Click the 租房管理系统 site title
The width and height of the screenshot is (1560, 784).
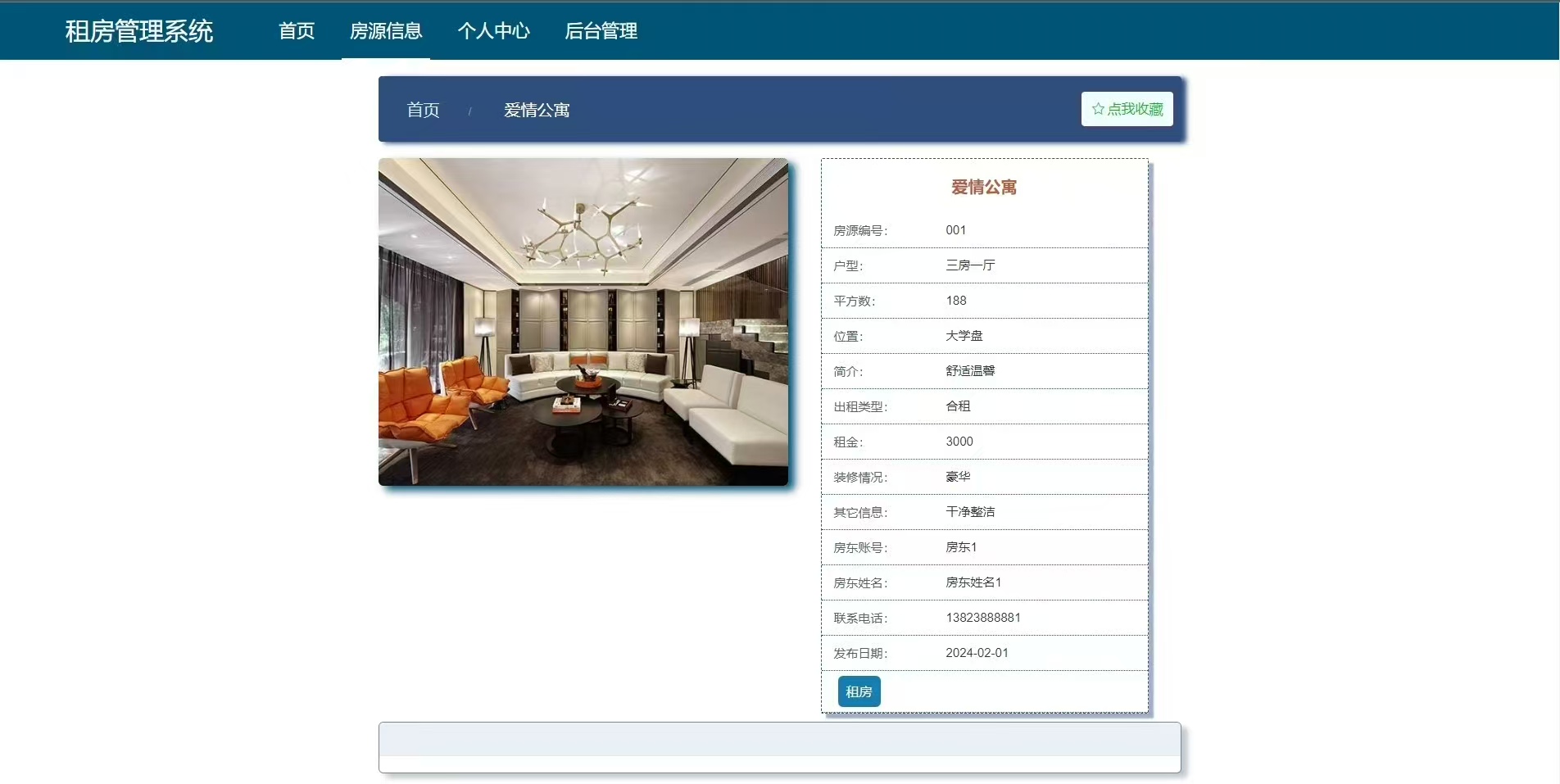[138, 31]
